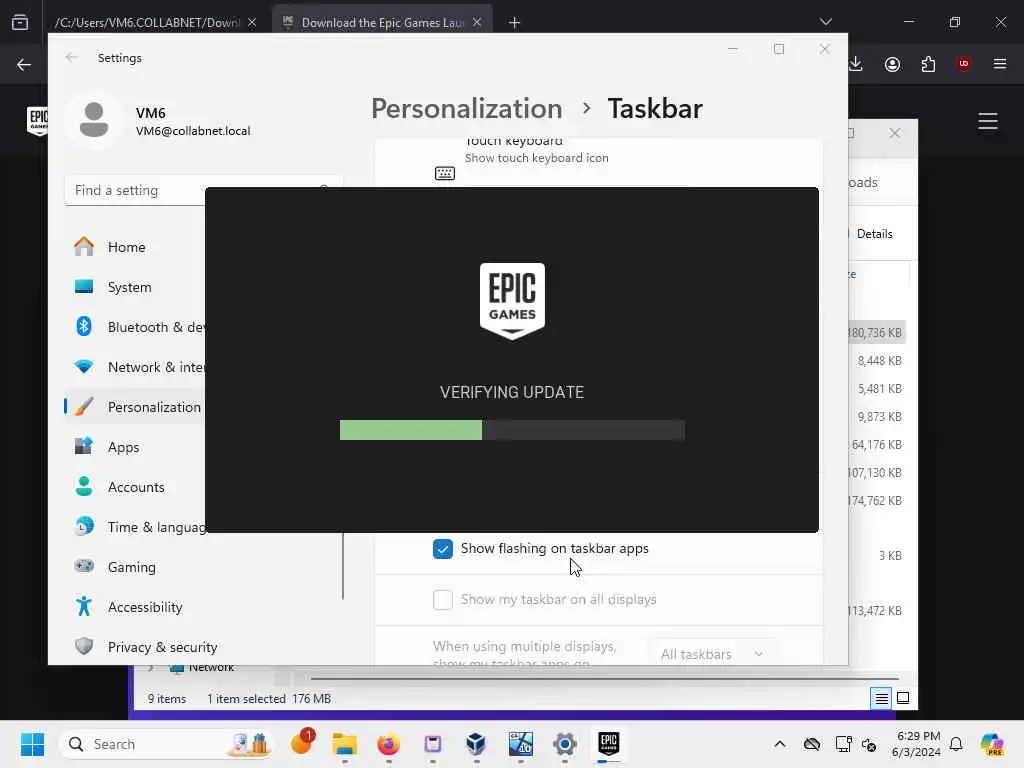This screenshot has height=768, width=1024.
Task: Switch to the Download the Epic Games Launcher tab
Action: [382, 22]
